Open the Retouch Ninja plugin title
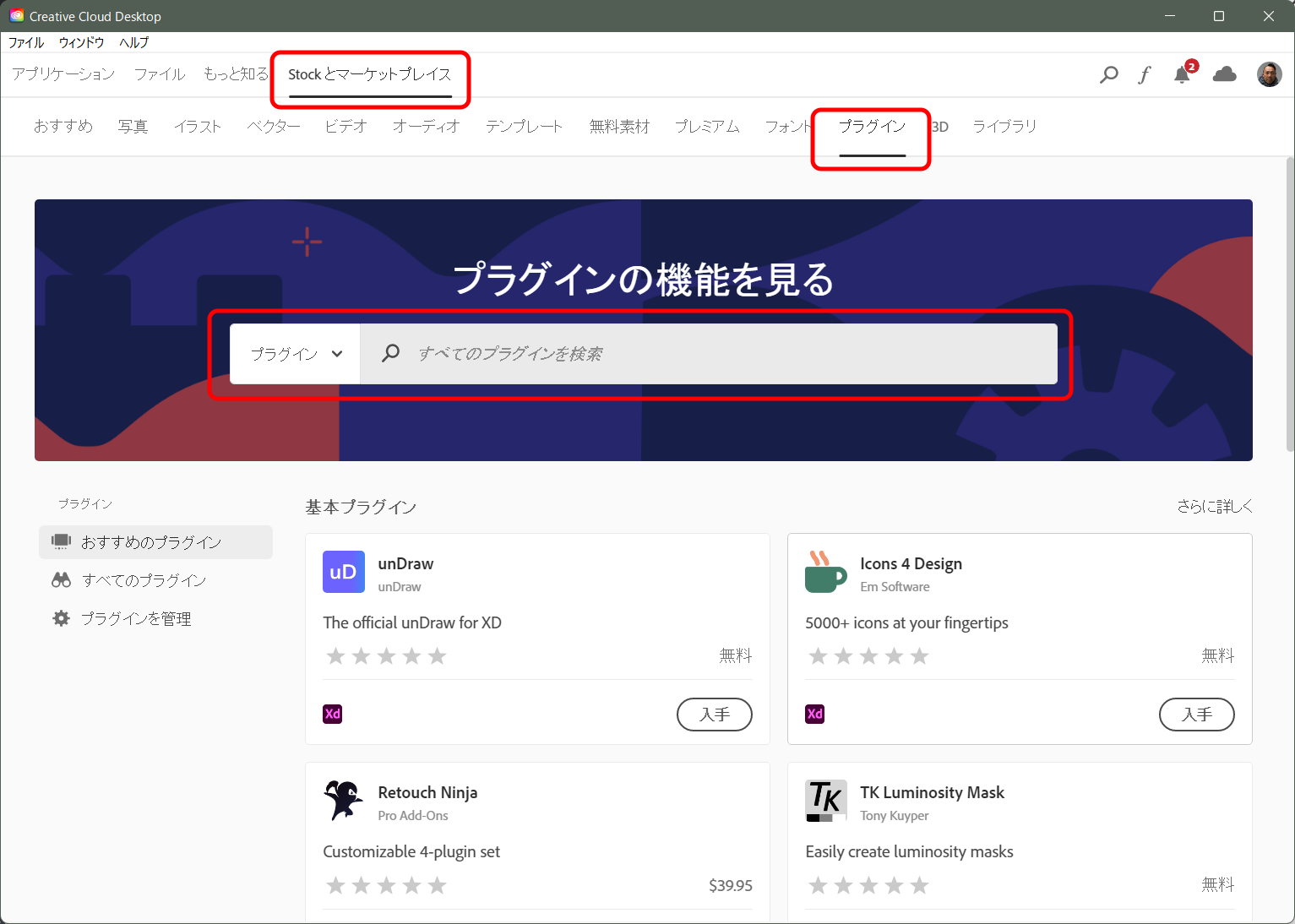The height and width of the screenshot is (924, 1295). (x=427, y=792)
